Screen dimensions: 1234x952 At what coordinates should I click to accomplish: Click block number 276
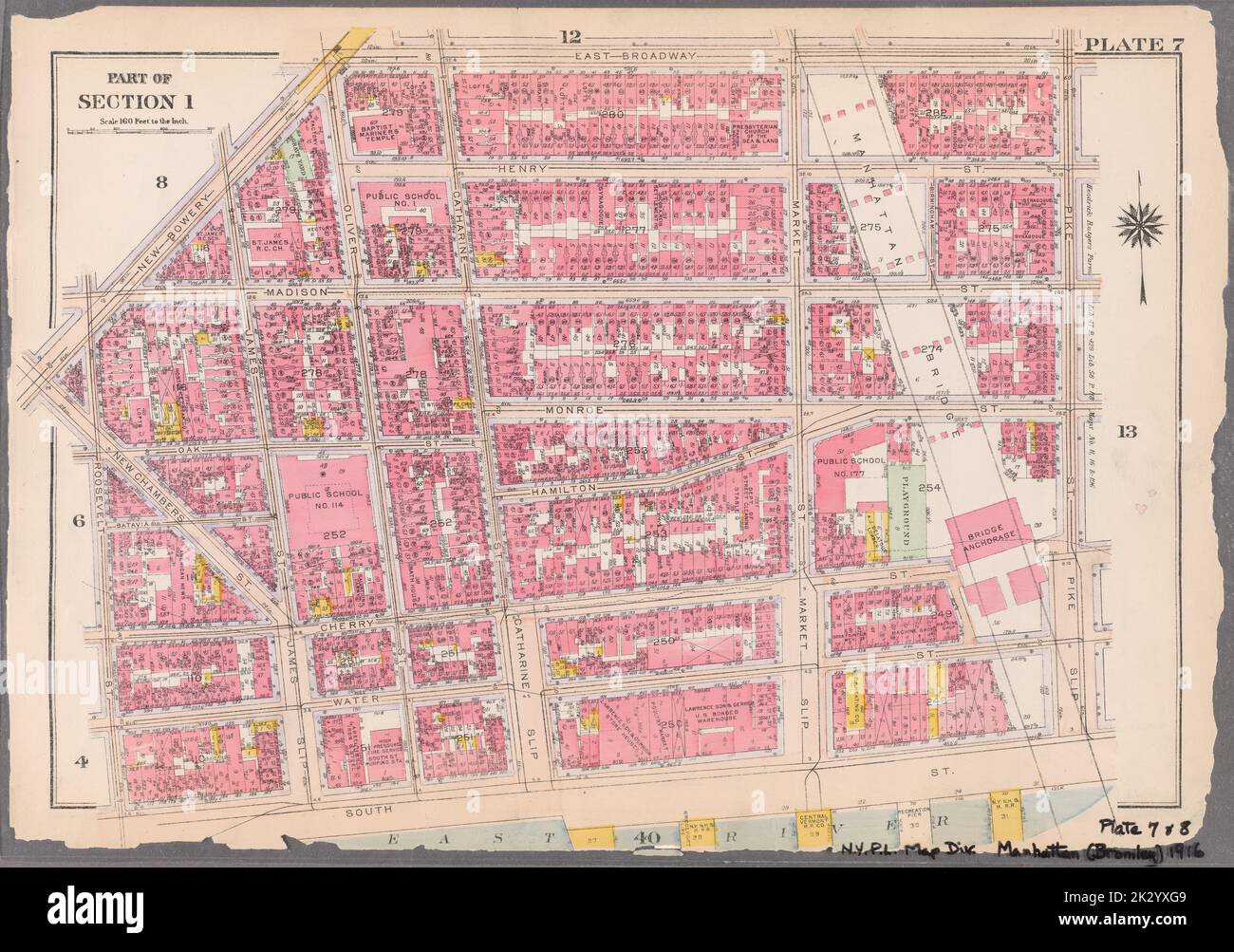624,343
